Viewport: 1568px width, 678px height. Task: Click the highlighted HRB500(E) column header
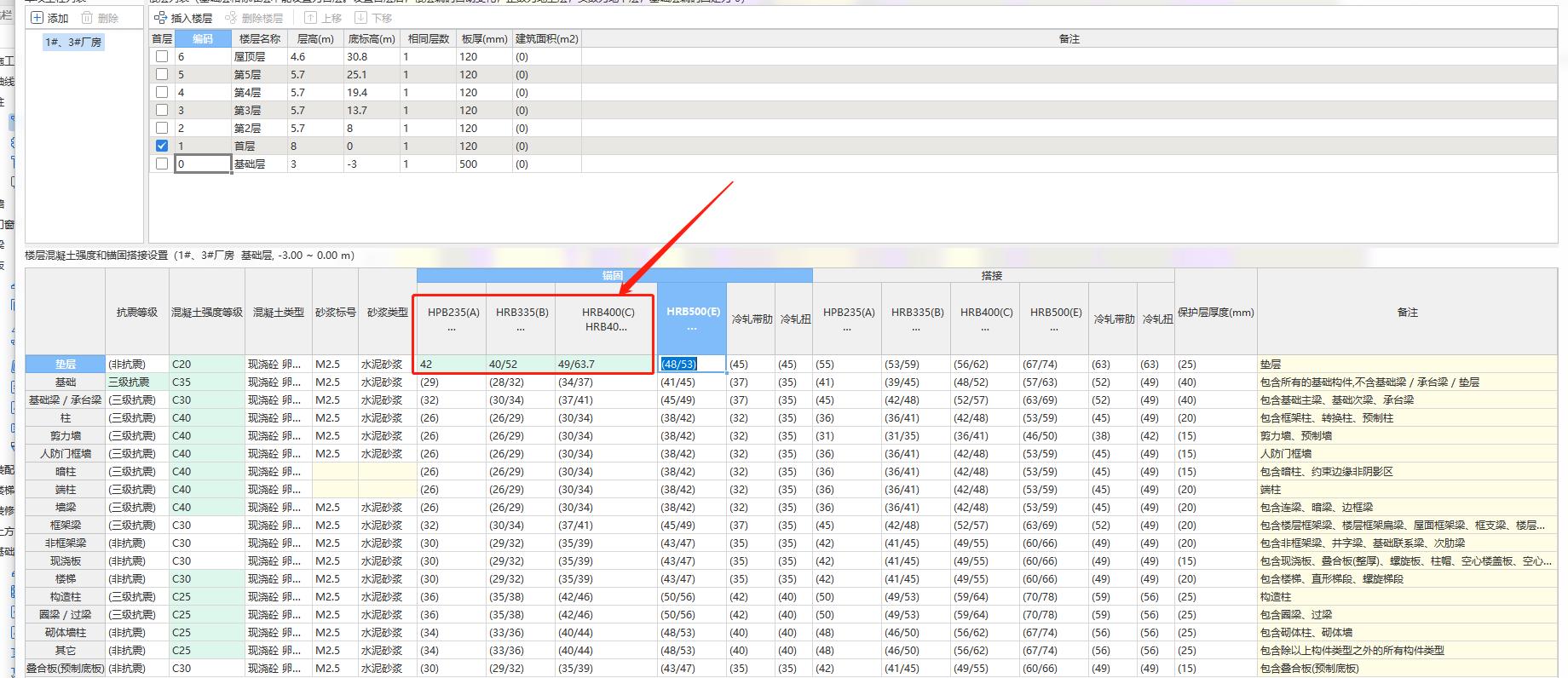click(692, 319)
